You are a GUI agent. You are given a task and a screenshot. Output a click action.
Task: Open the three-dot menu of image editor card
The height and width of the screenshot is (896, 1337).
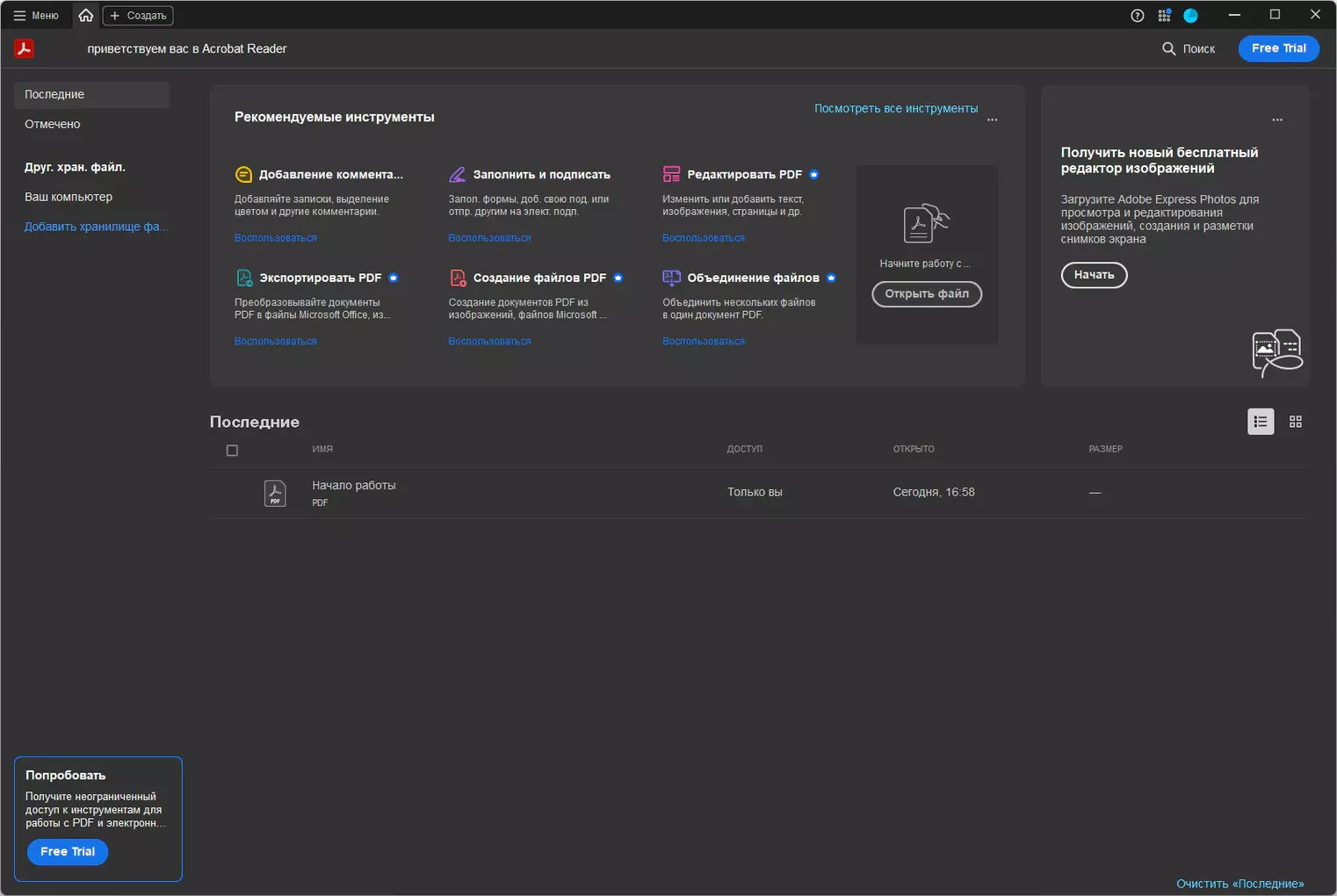point(1277,119)
